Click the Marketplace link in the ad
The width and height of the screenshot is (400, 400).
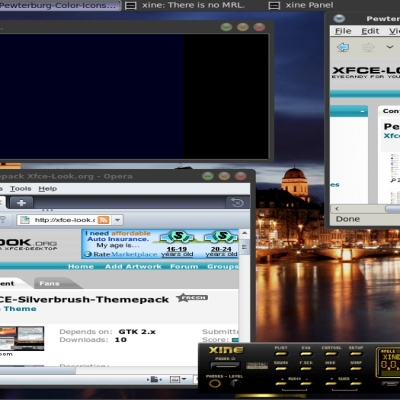[x=134, y=254]
